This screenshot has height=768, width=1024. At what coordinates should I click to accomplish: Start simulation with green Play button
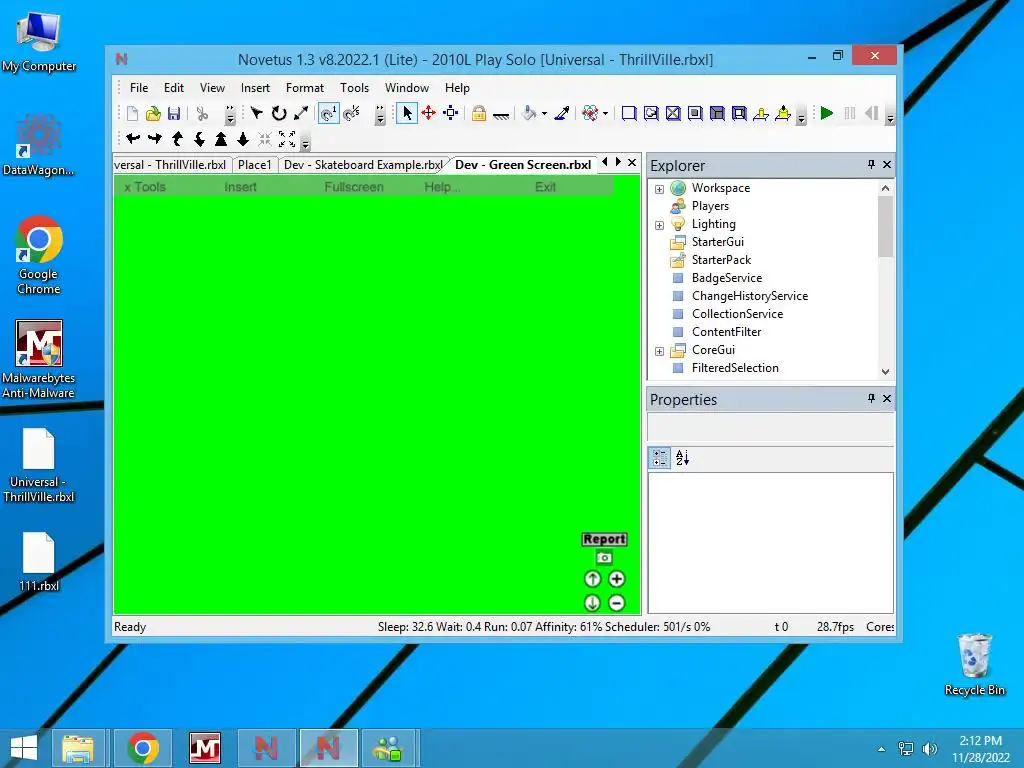point(827,114)
